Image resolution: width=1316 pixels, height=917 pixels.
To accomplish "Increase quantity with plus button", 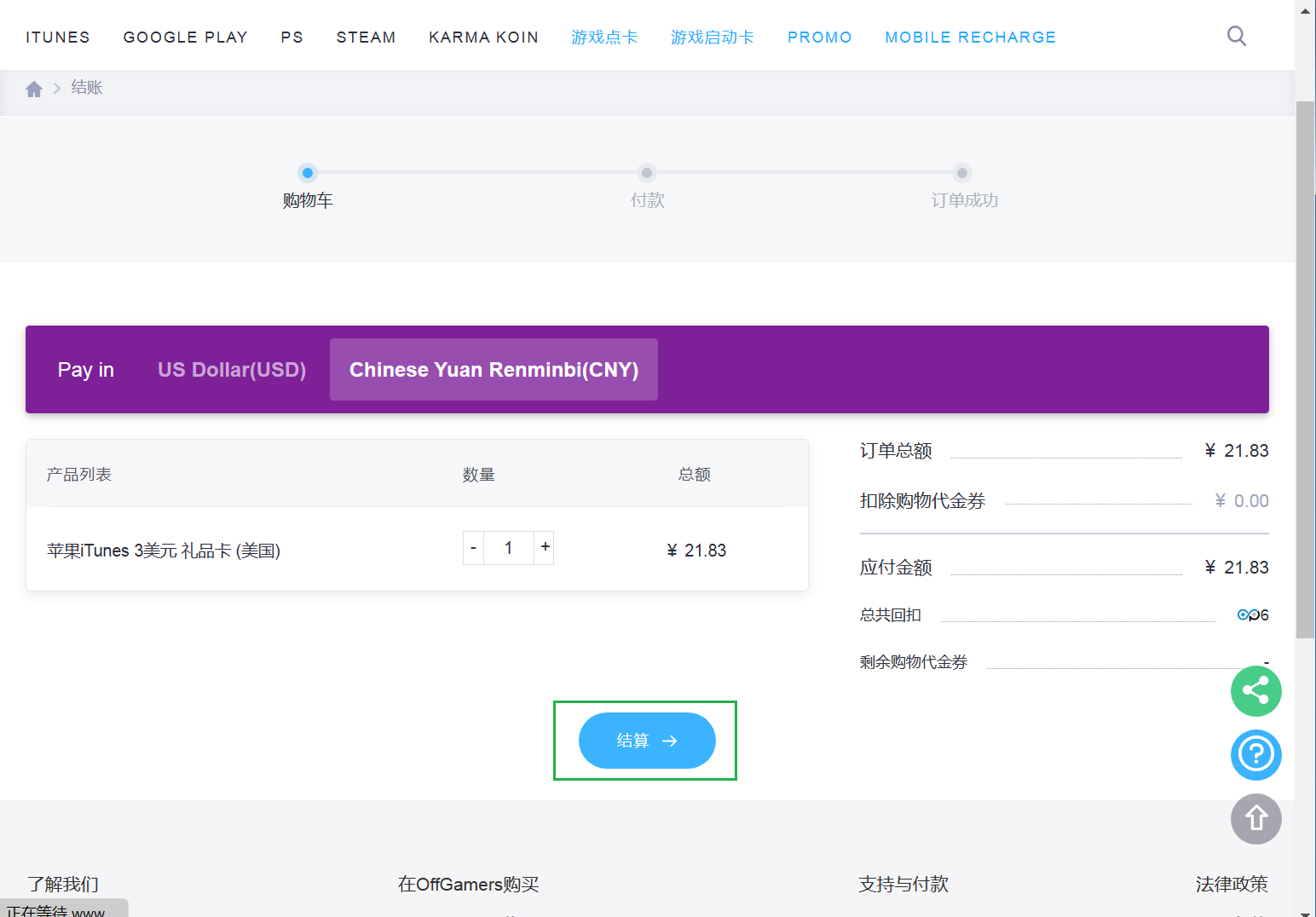I will (545, 547).
